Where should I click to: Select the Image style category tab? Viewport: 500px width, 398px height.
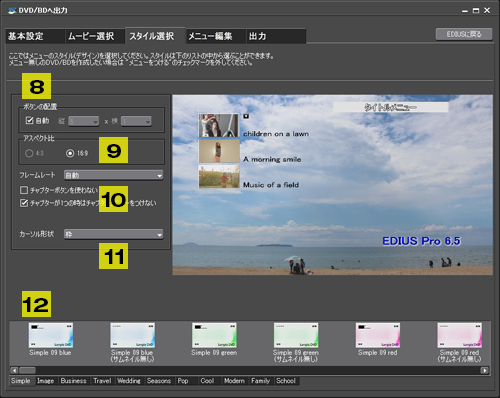tap(46, 381)
